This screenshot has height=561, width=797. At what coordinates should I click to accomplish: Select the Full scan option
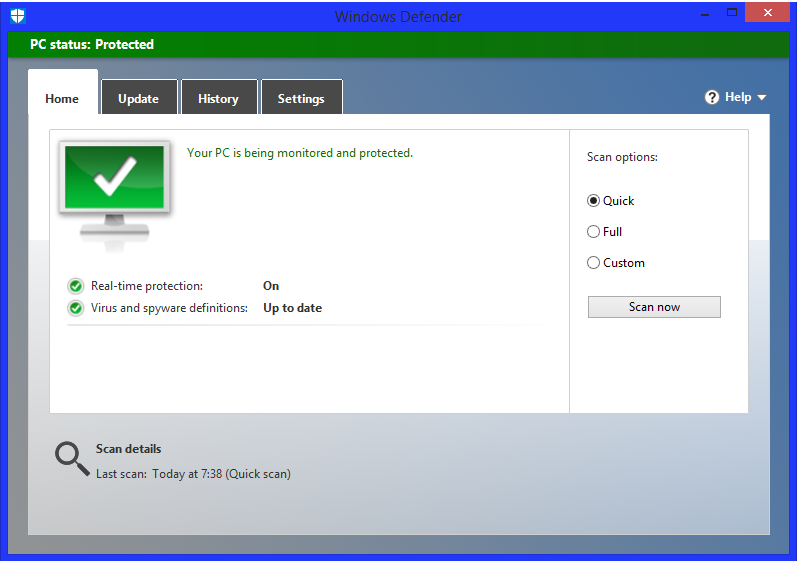[594, 232]
